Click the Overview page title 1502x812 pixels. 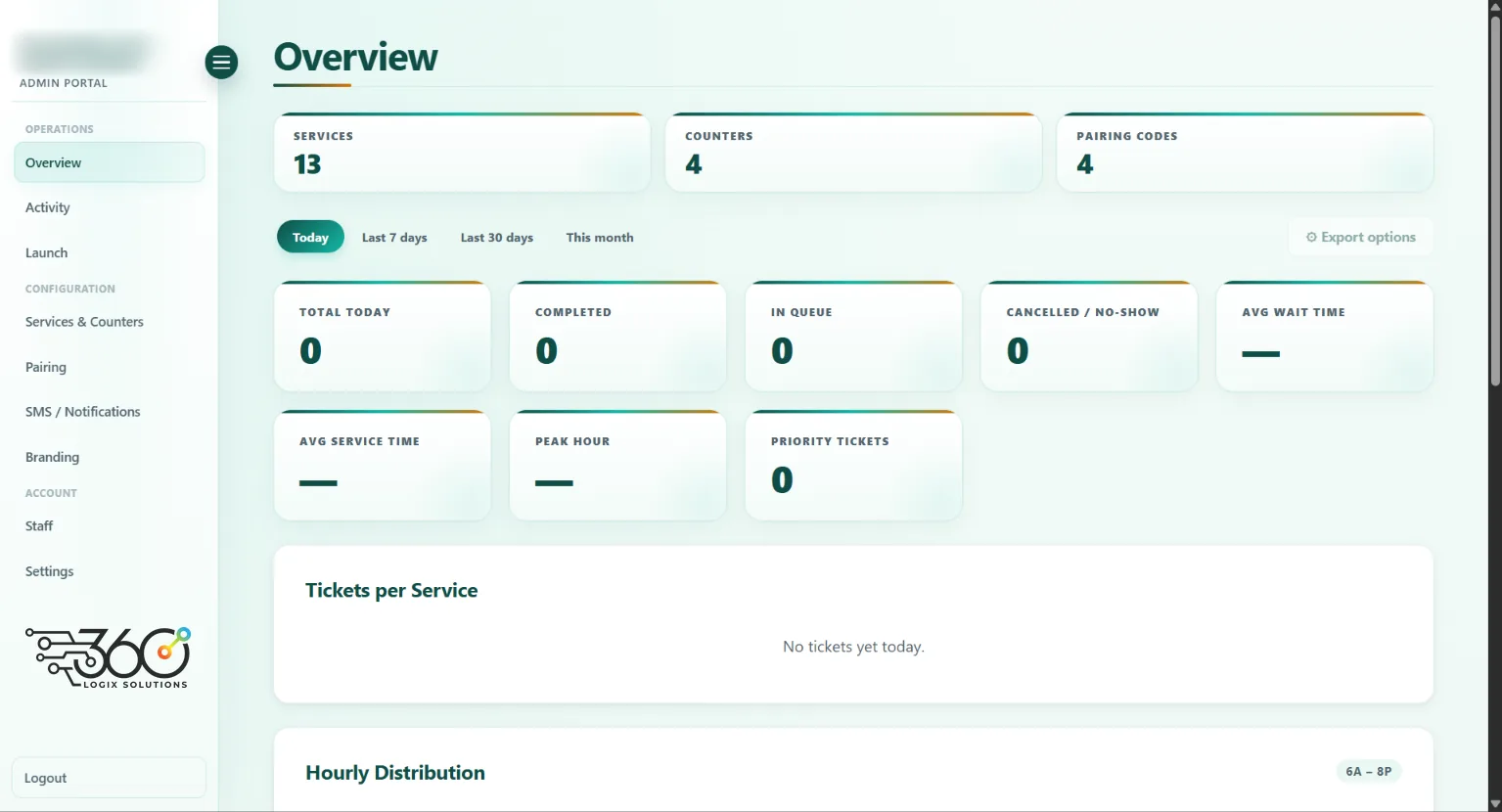coord(356,58)
